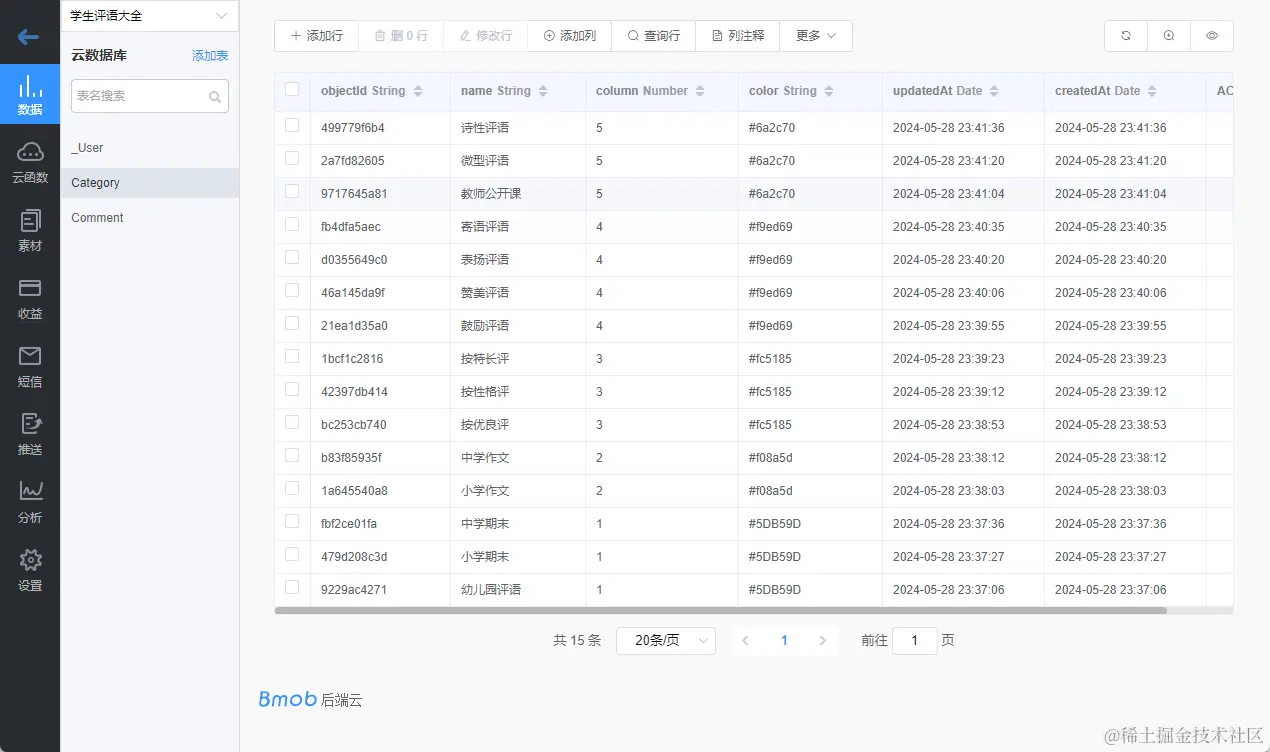Click the 查询行 button
The height and width of the screenshot is (752, 1270).
653,35
